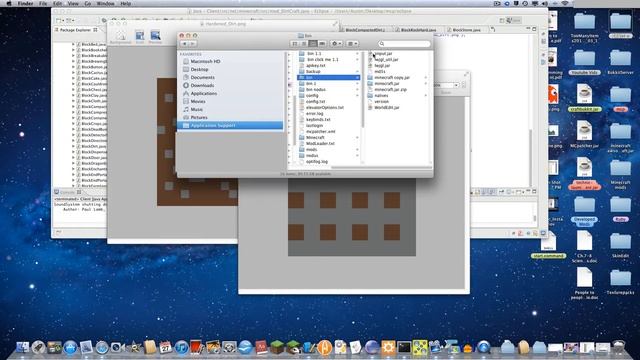This screenshot has height=360, width=640.
Task: Select BlockDirt.java in Package Explorer
Action: point(93,146)
